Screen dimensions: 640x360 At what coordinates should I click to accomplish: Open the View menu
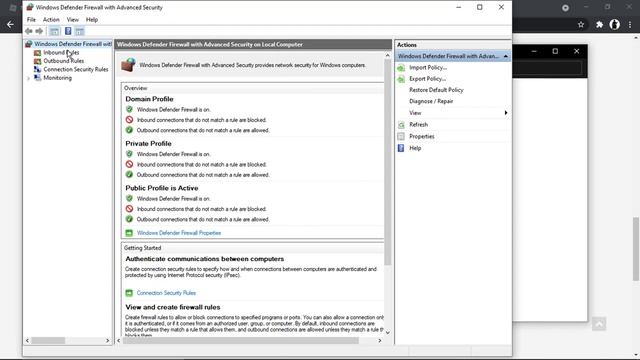coord(73,20)
